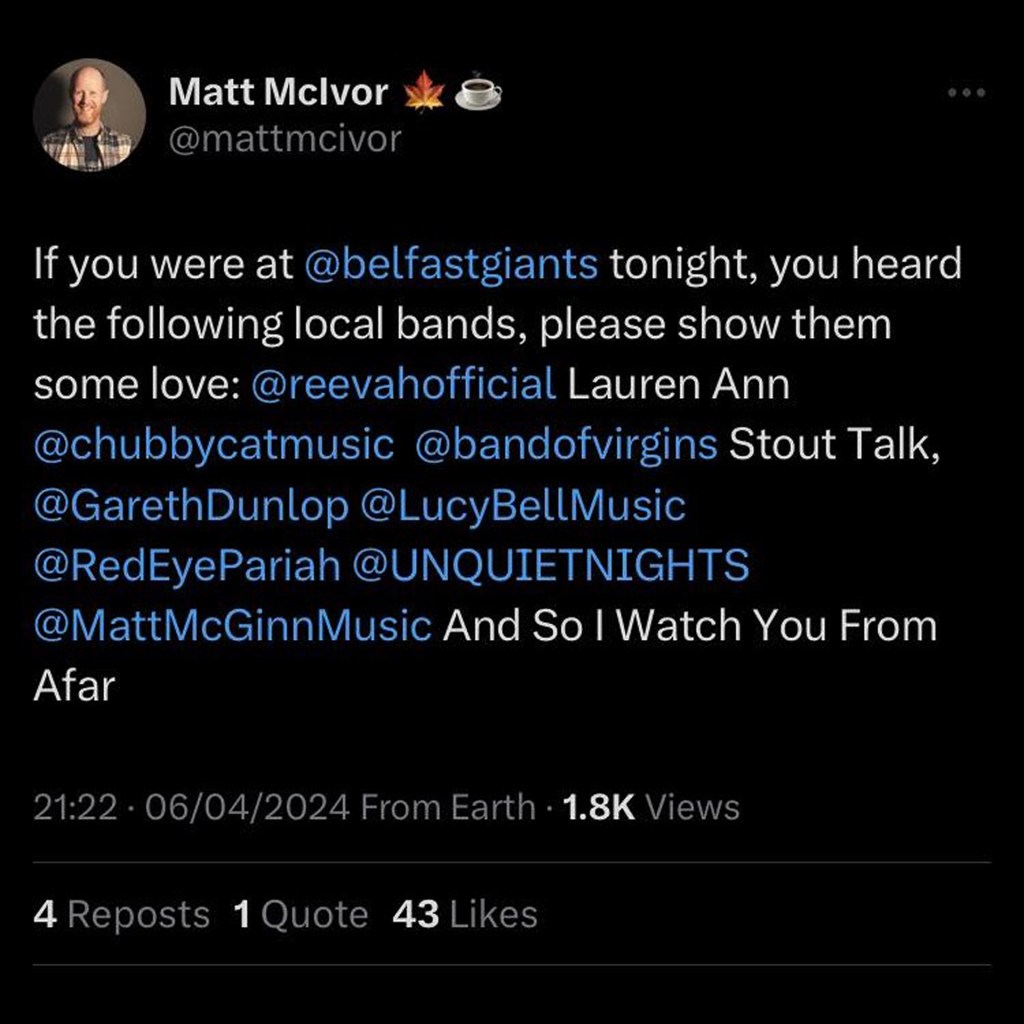Click Matt McIvor's profile picture
1024x1024 pixels.
[90, 114]
